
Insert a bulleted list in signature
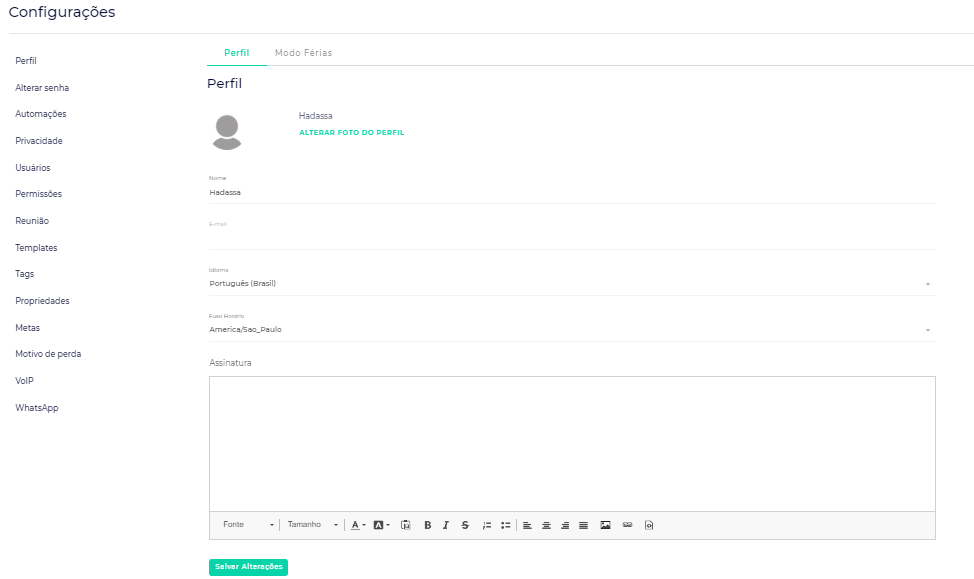[506, 525]
